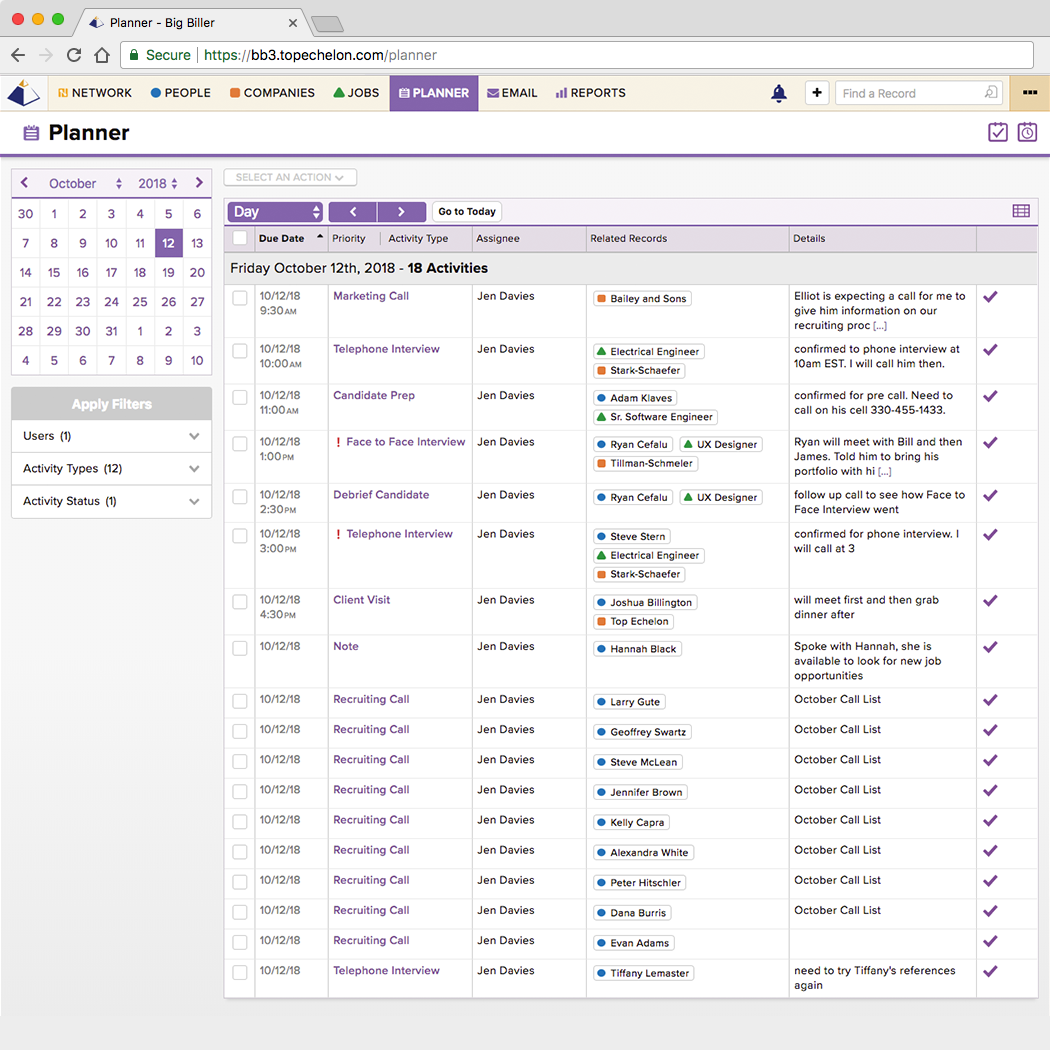1050x1050 pixels.
Task: Switch to grid view icon
Action: 1021,211
